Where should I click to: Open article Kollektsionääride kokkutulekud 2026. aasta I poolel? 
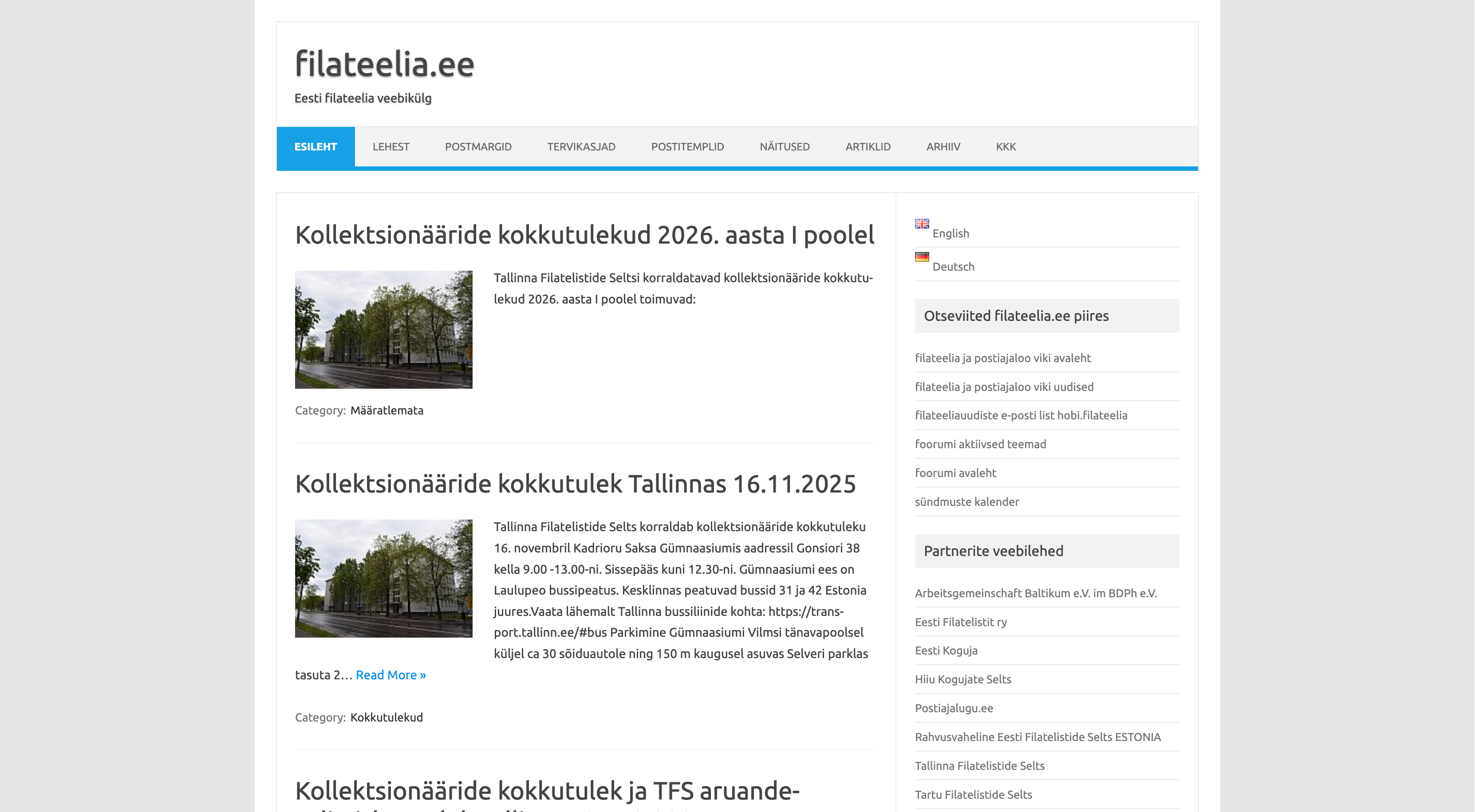584,235
